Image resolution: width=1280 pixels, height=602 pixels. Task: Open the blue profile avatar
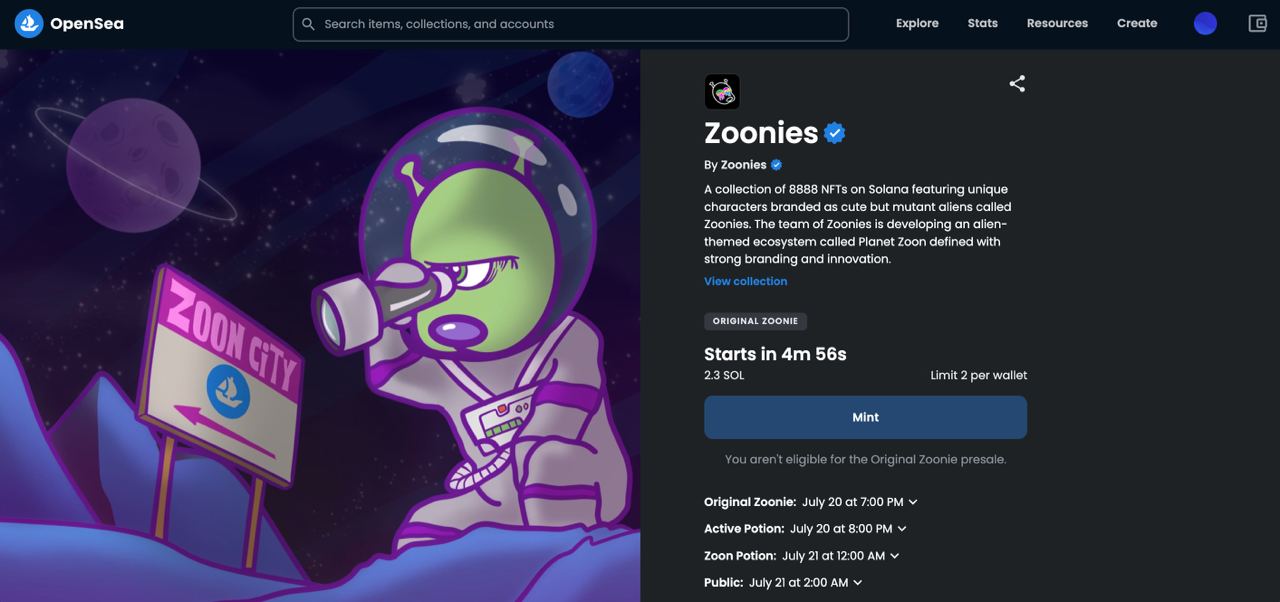coord(1205,24)
